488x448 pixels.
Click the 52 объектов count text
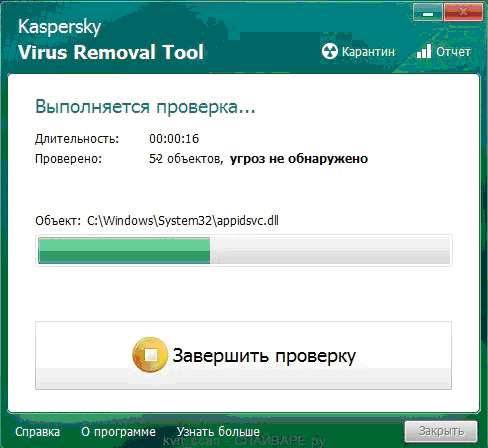click(x=186, y=159)
